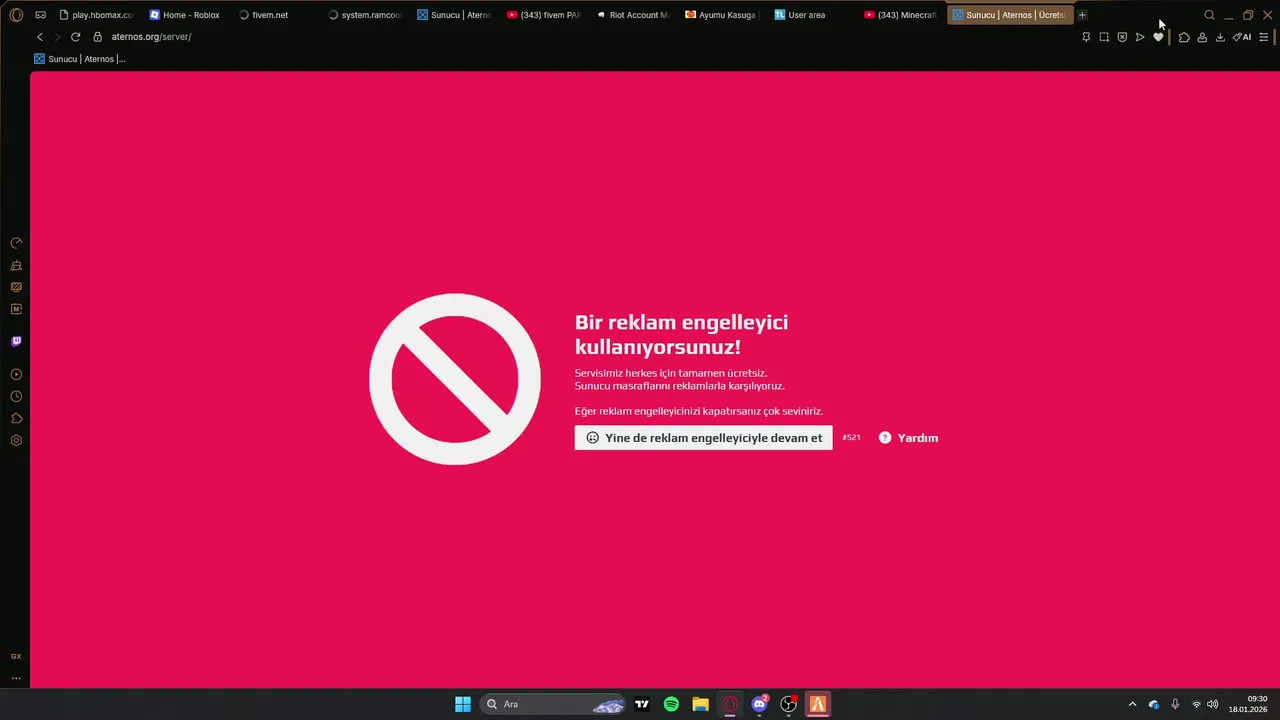Screen dimensions: 1280x720
Task: Open Settings gear in the sidebar
Action: tap(16, 440)
